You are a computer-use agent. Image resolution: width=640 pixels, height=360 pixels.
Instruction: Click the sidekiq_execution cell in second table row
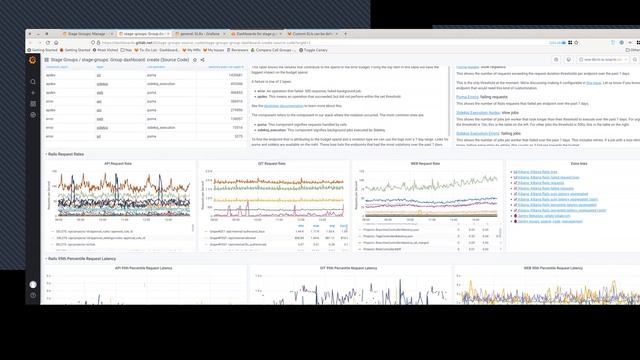pos(161,84)
